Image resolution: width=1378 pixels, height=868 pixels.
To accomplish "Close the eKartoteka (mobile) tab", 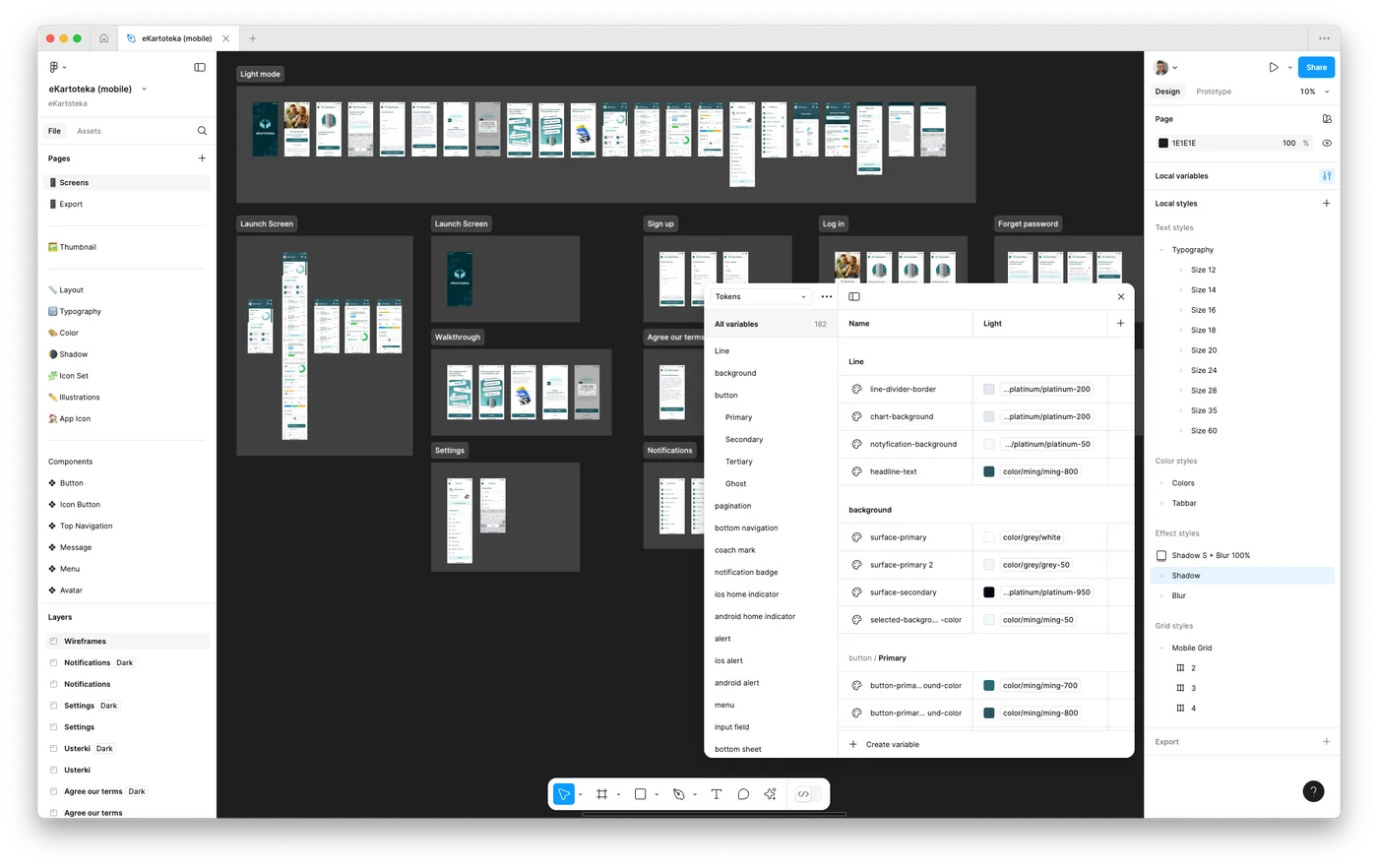I will tap(225, 38).
